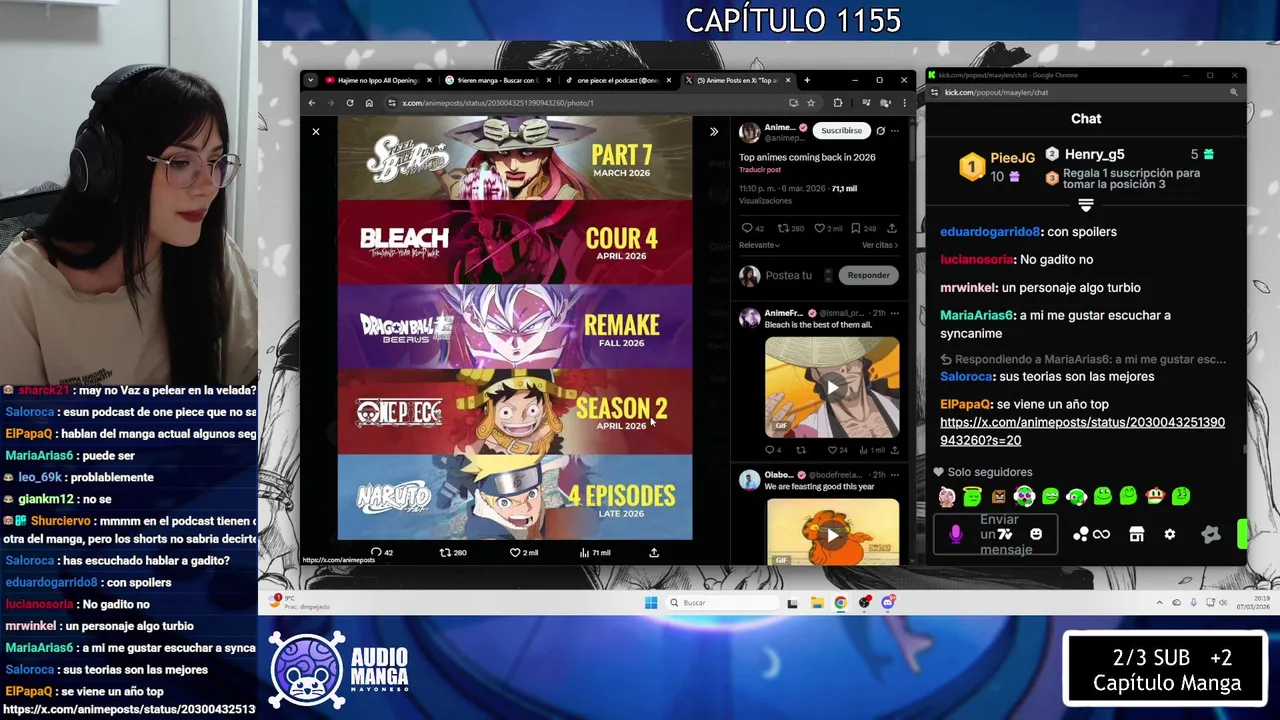Open the weather widget on taskbar

300,602
